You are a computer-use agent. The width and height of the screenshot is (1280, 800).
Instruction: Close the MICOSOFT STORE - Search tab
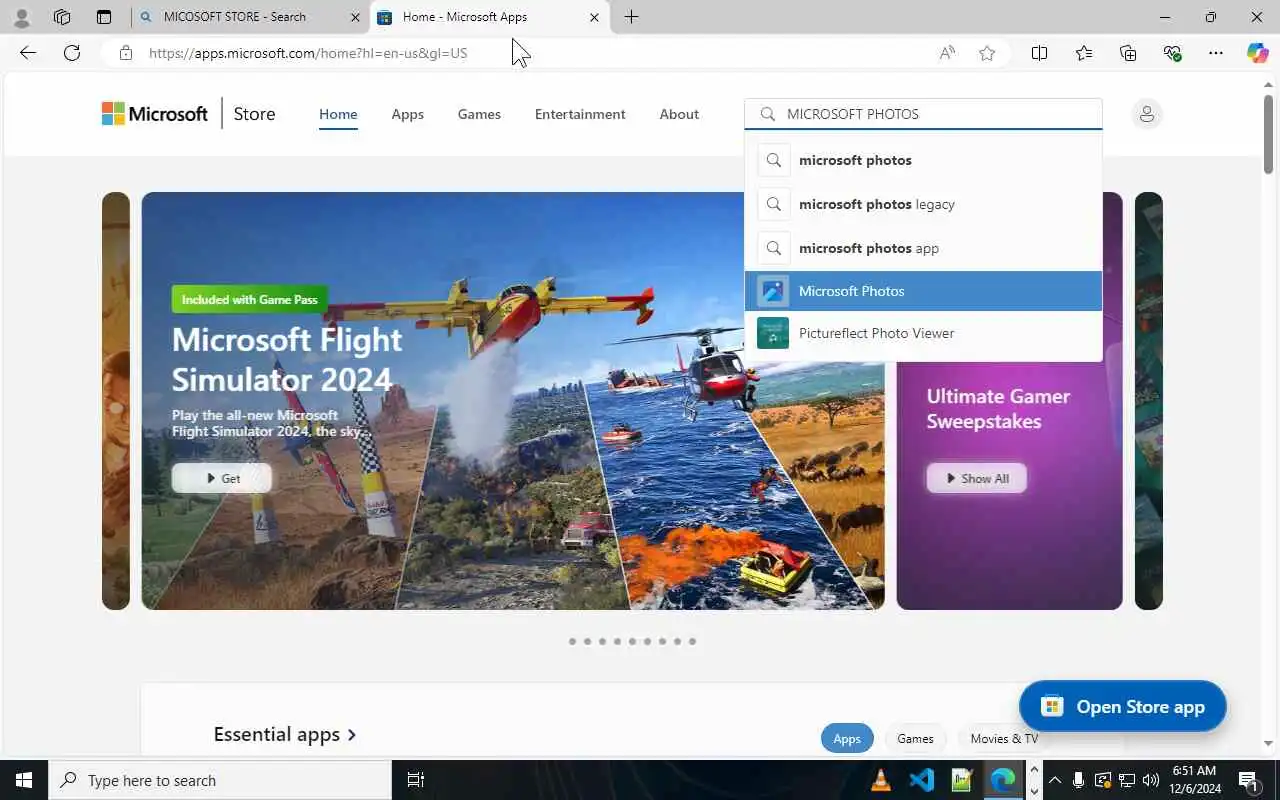356,17
